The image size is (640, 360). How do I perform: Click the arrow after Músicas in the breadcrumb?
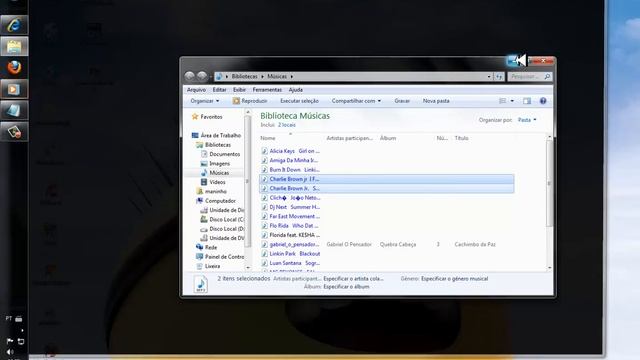(292, 76)
